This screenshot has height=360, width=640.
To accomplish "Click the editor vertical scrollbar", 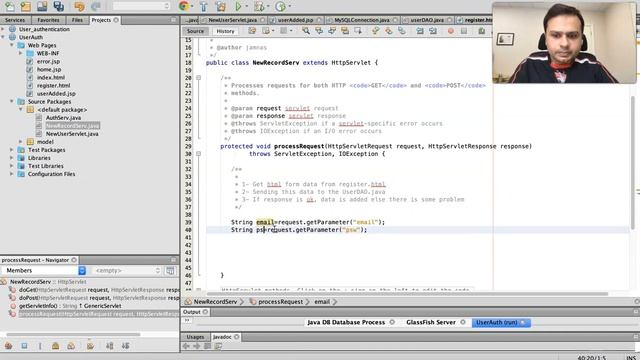I will [x=633, y=162].
